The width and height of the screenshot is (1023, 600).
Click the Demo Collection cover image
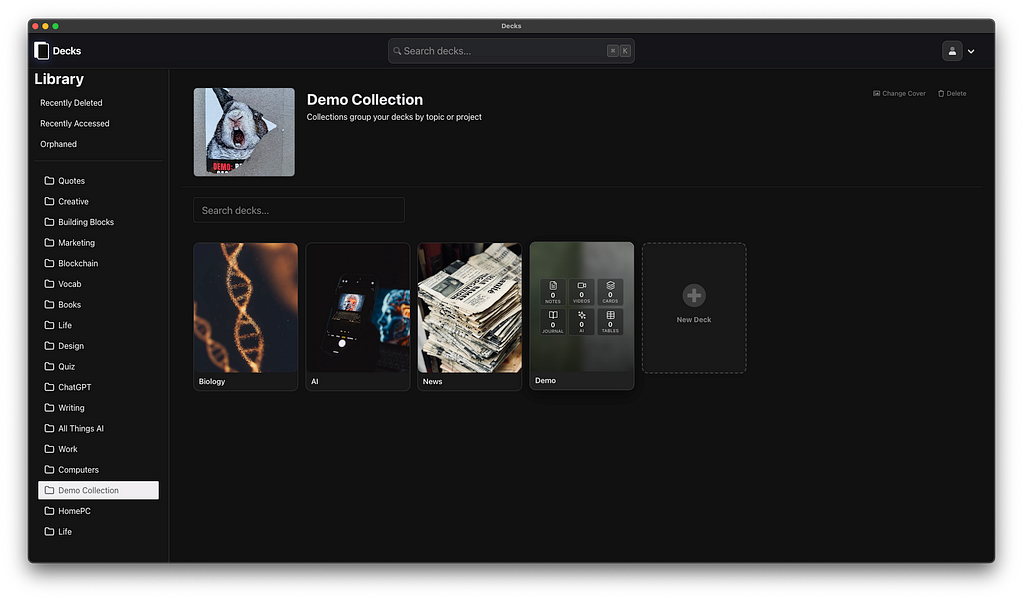244,132
